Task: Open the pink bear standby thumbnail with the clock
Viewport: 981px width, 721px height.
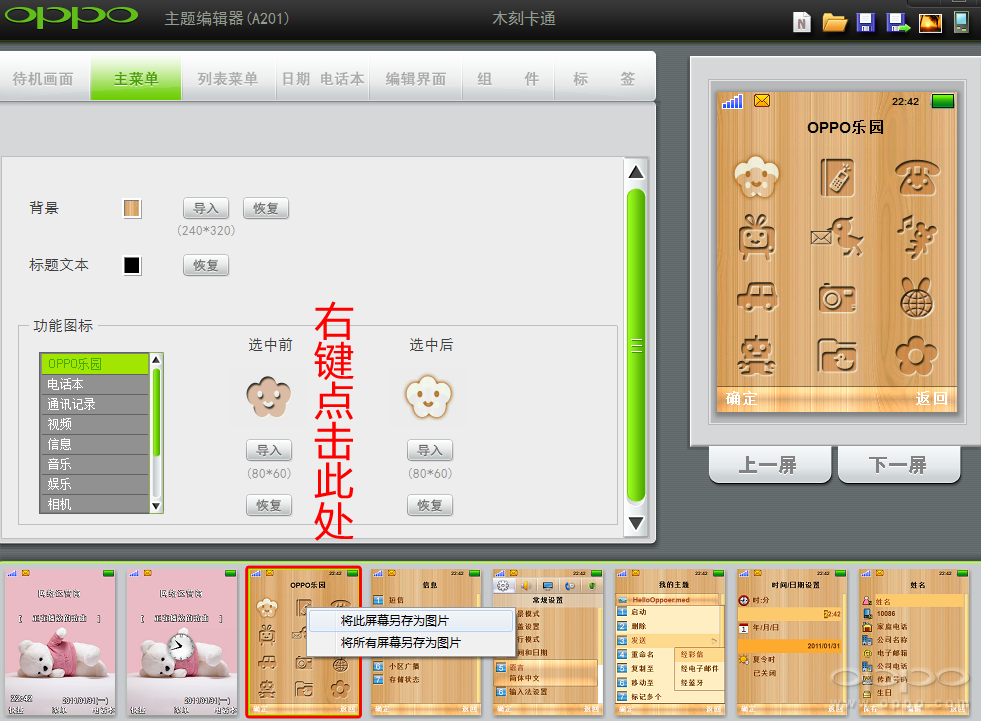Action: pyautogui.click(x=183, y=642)
